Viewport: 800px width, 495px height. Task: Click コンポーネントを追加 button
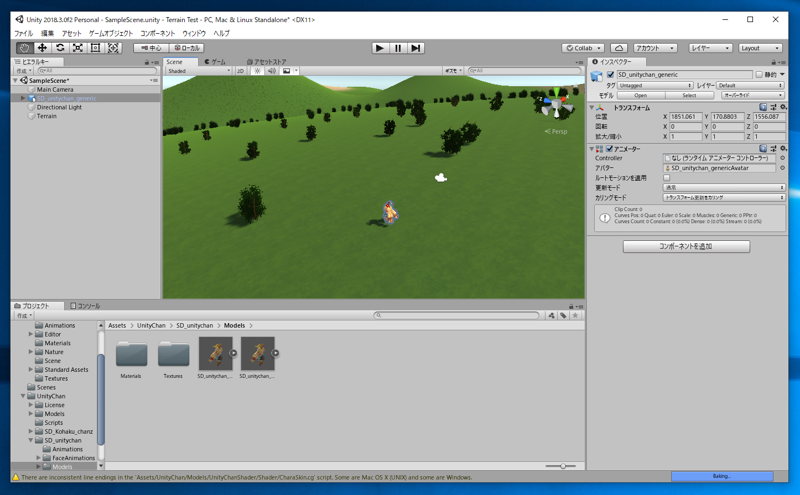click(x=686, y=246)
